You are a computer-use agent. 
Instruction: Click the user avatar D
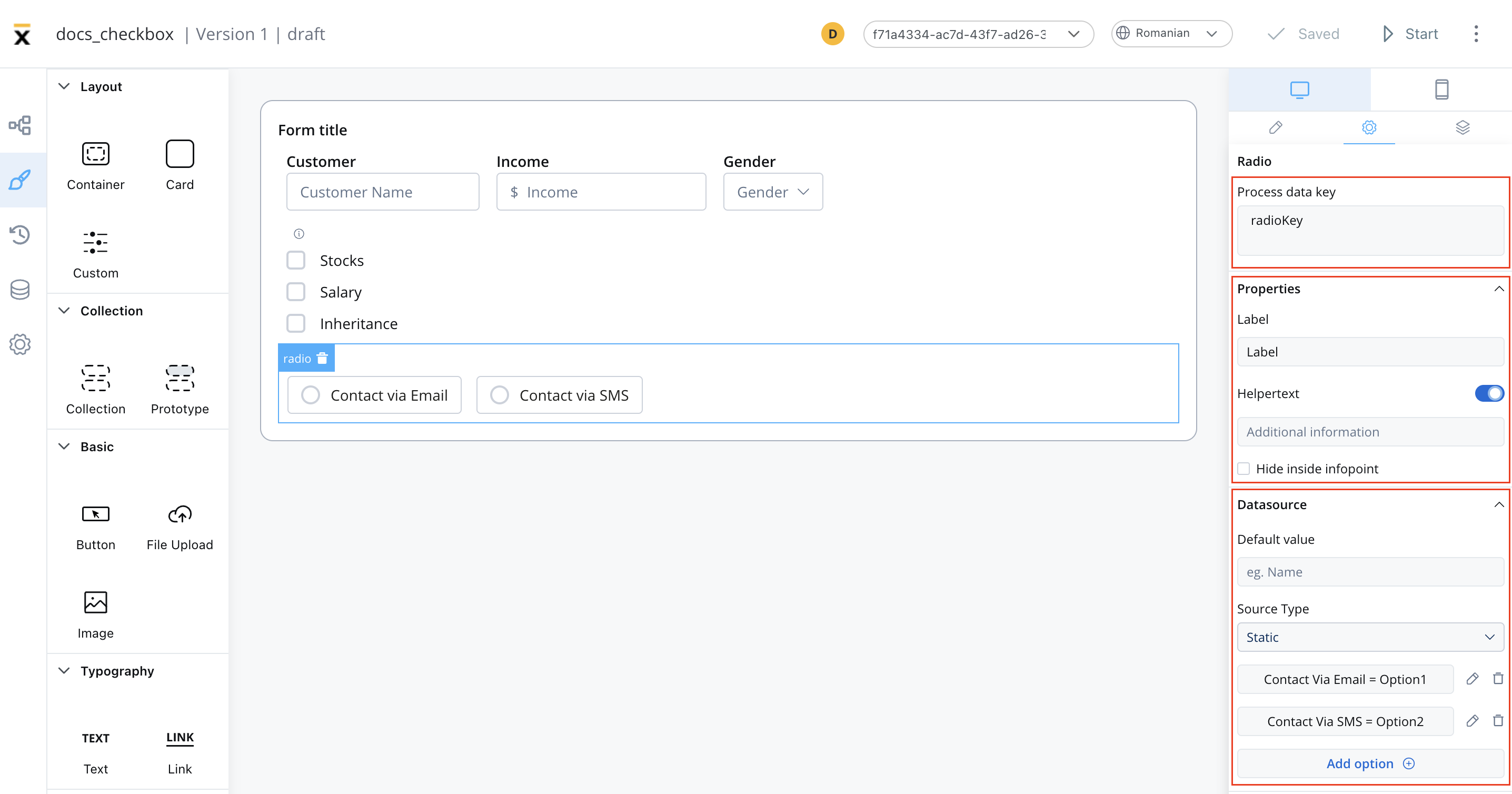click(832, 34)
